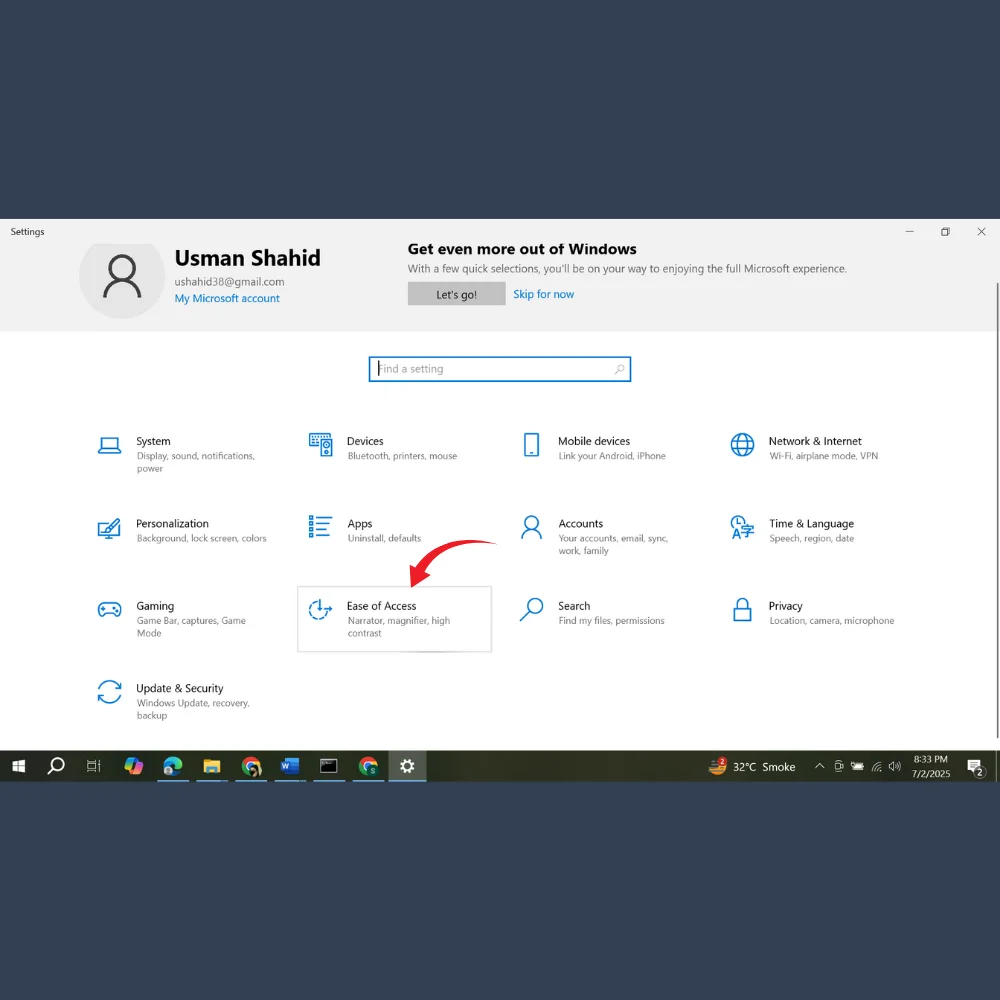
Task: Open the Accounts settings category
Action: [x=603, y=536]
